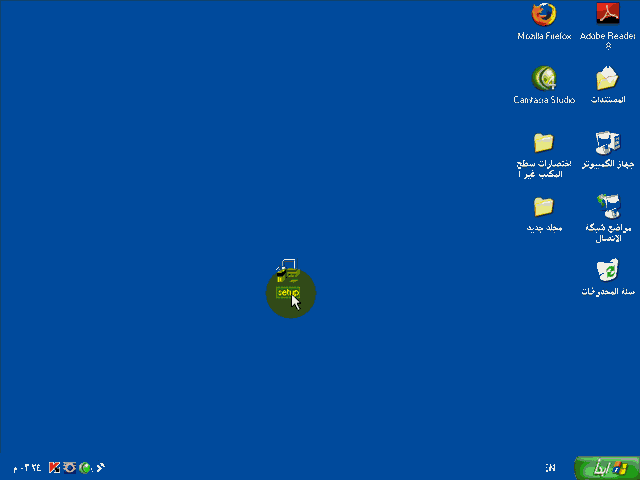
Task: Open the Mozilla Firefox desktop shortcut
Action: (544, 15)
